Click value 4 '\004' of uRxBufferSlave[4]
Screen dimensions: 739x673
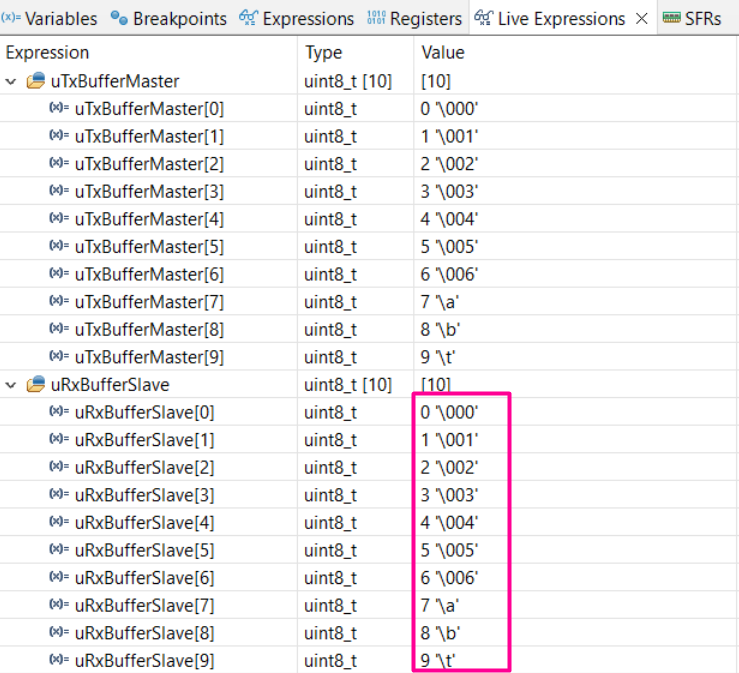[x=449, y=523]
